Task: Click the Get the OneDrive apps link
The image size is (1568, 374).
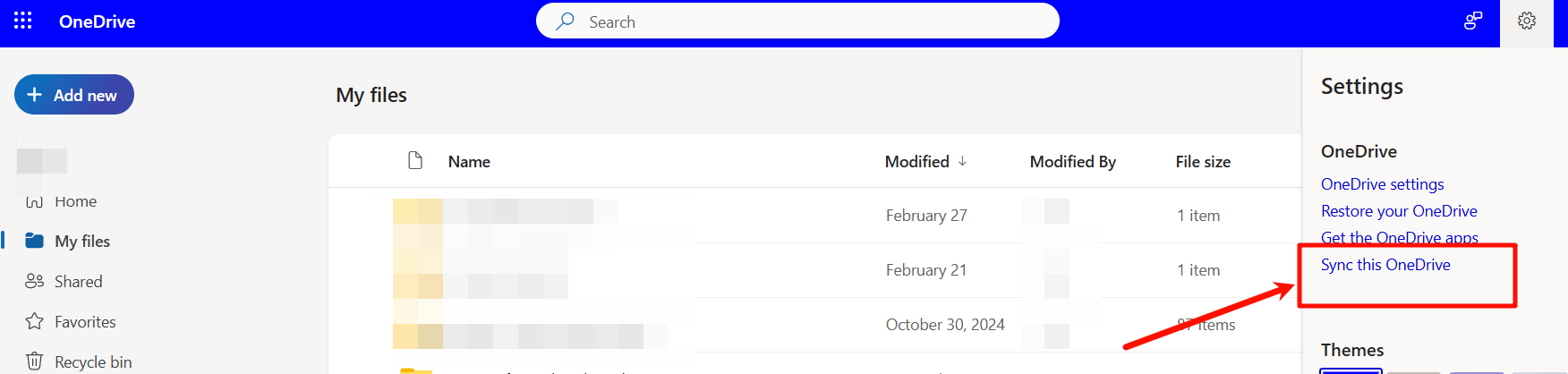Action: [x=1400, y=238]
